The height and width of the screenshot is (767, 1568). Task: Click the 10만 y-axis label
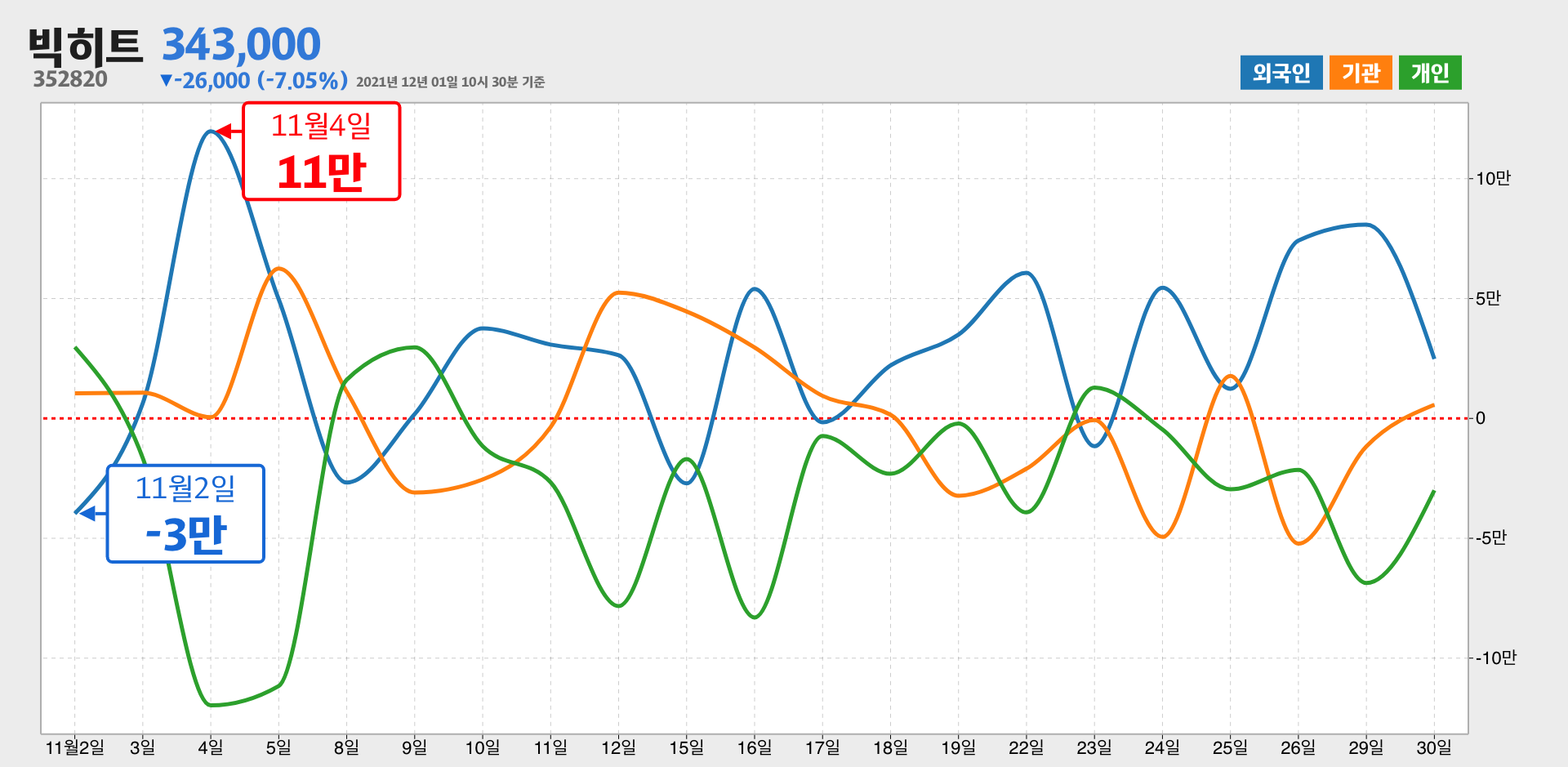1493,179
